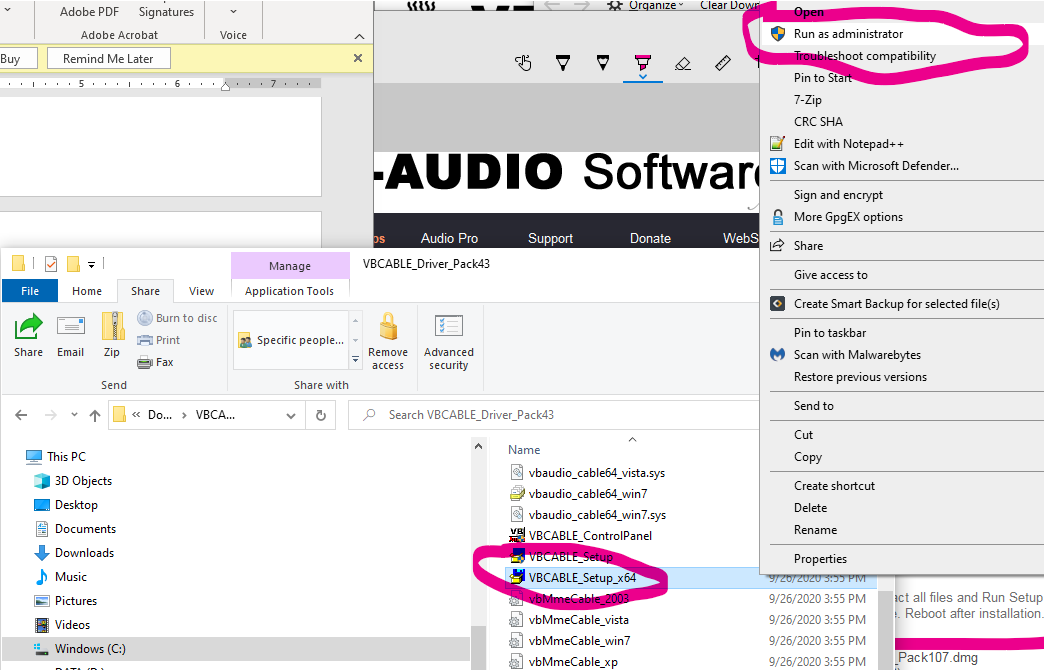Image resolution: width=1044 pixels, height=670 pixels.
Task: Click the Email icon in Send group
Action: [x=71, y=336]
